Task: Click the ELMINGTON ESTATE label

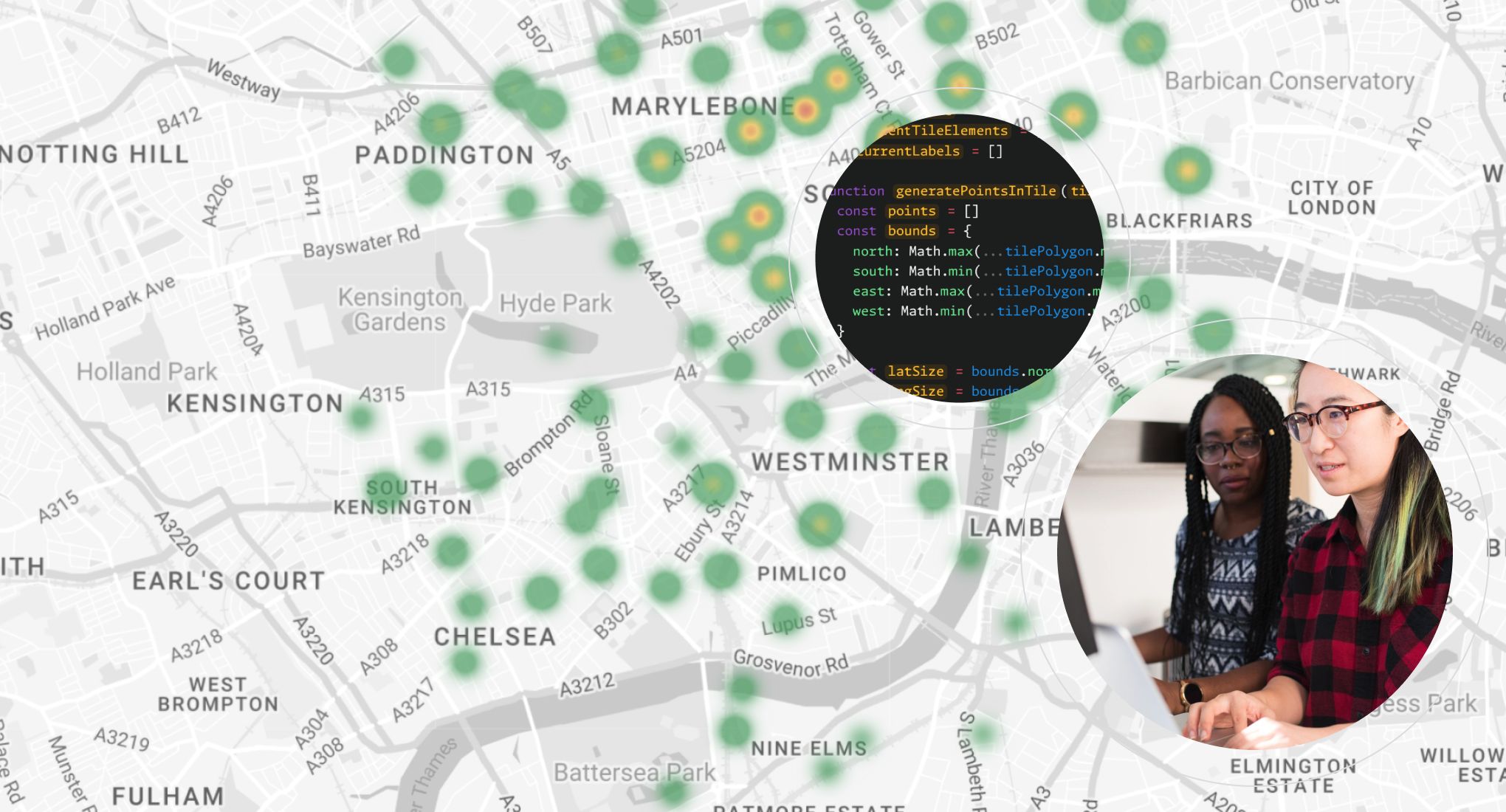Action: click(x=1293, y=776)
